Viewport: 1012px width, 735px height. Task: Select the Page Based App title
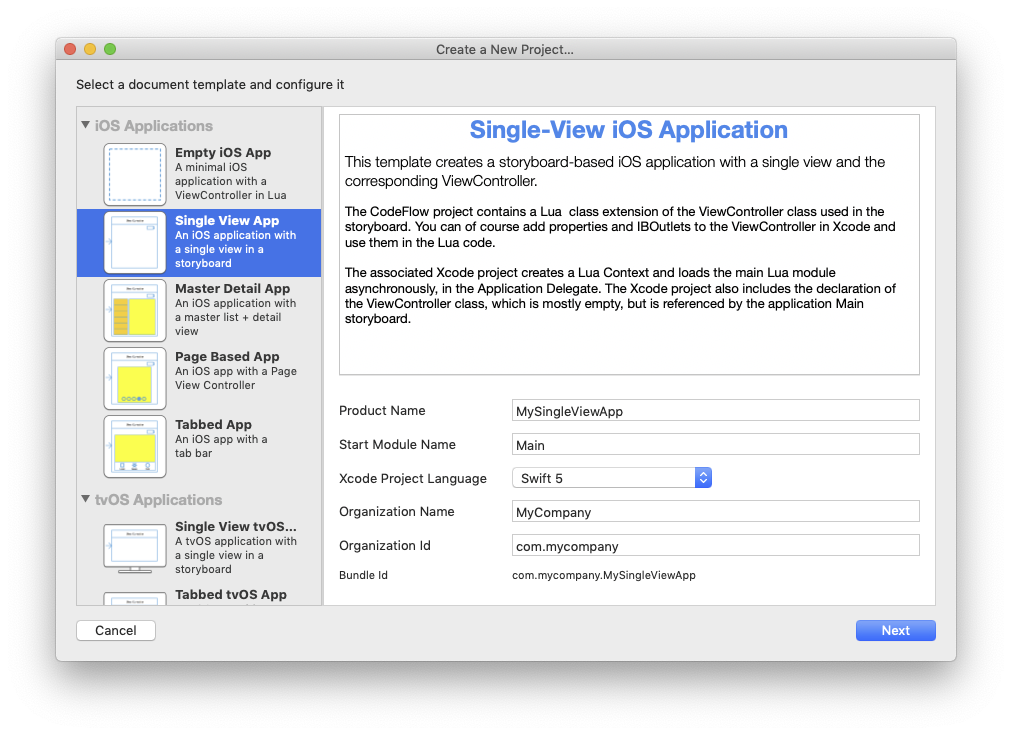pyautogui.click(x=227, y=356)
